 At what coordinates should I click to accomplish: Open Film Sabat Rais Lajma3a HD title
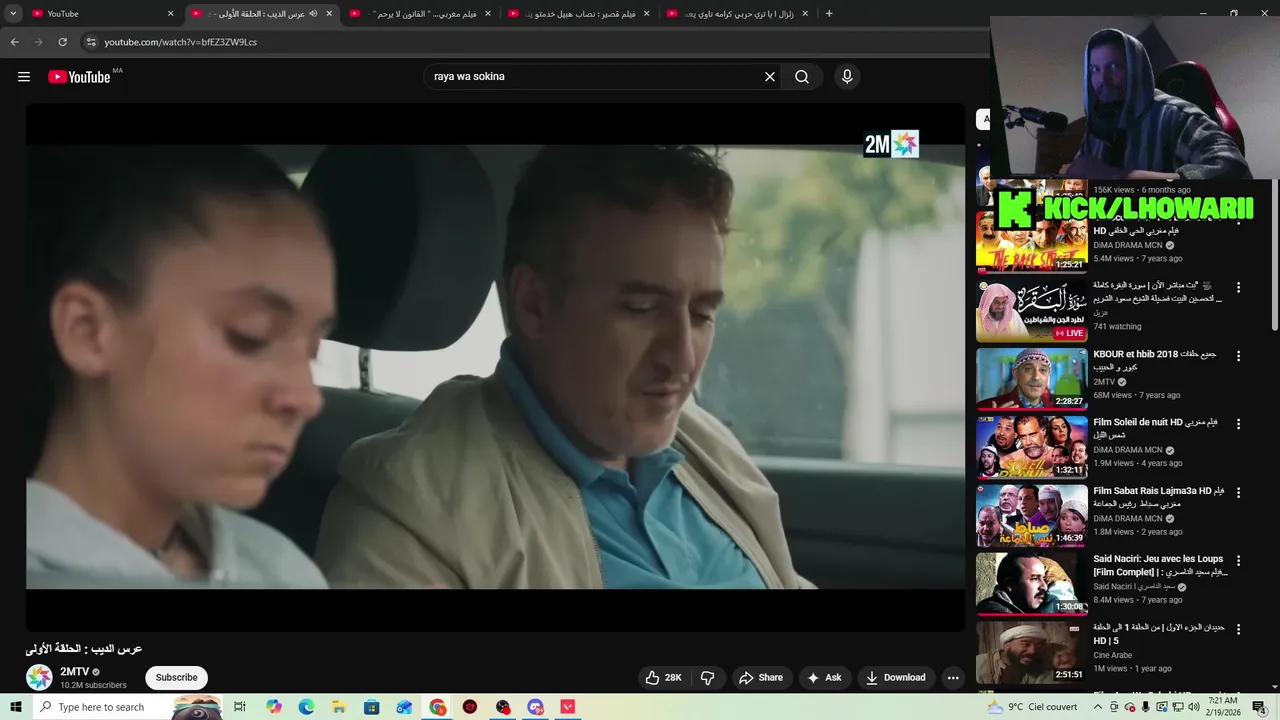pyautogui.click(x=1158, y=497)
